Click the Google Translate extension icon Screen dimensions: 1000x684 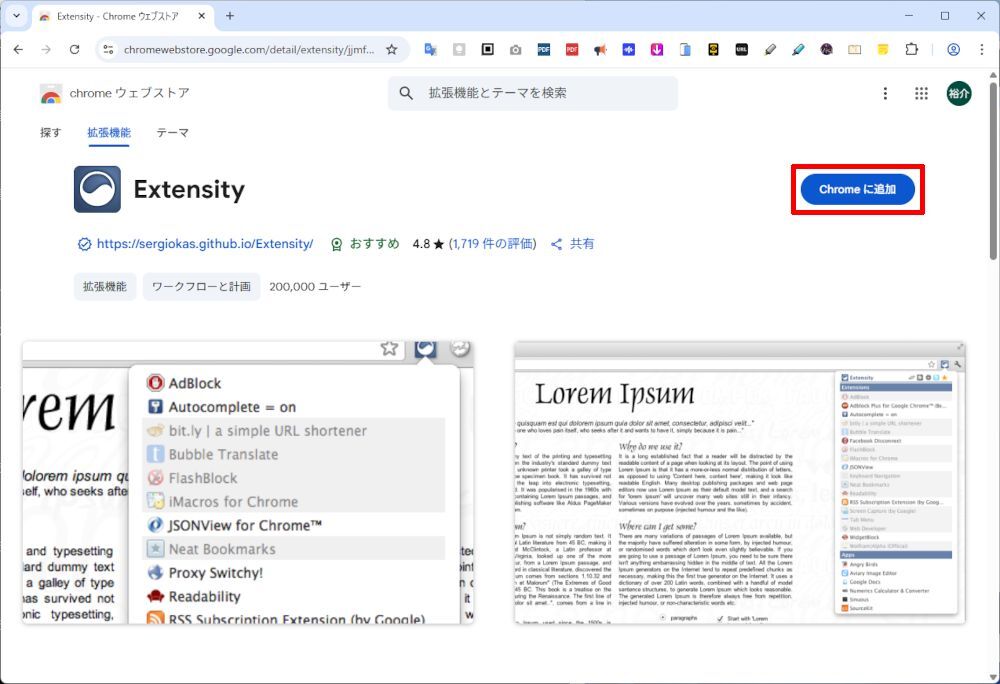click(x=430, y=50)
